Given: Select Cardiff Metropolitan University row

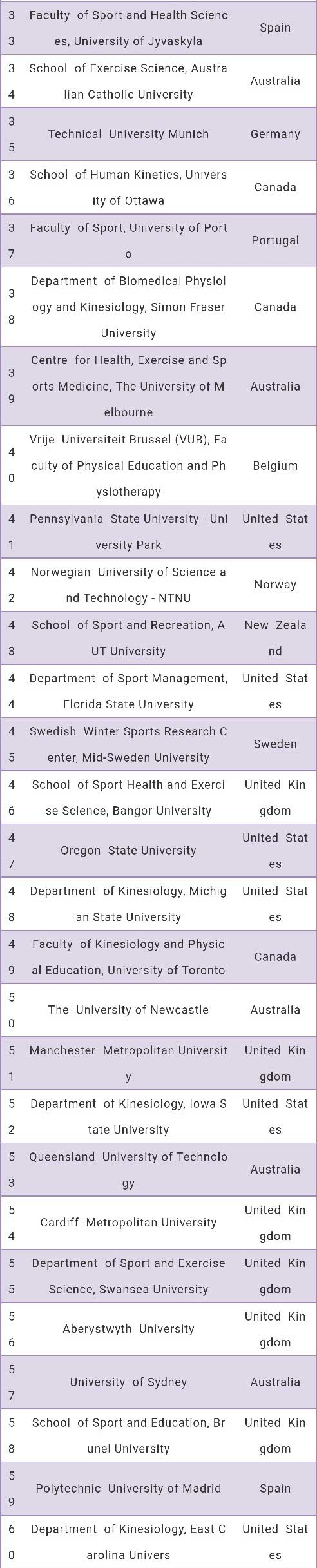Looking at the screenshot, I should coord(158,1223).
